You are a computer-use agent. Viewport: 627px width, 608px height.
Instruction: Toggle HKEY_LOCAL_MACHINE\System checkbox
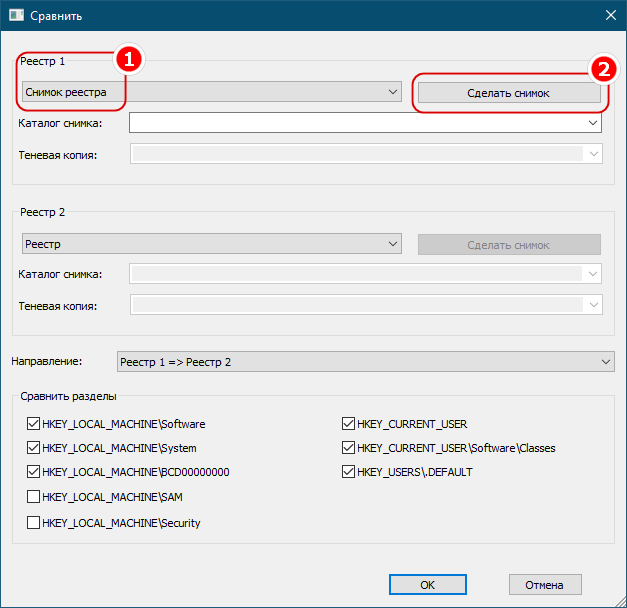[x=33, y=448]
